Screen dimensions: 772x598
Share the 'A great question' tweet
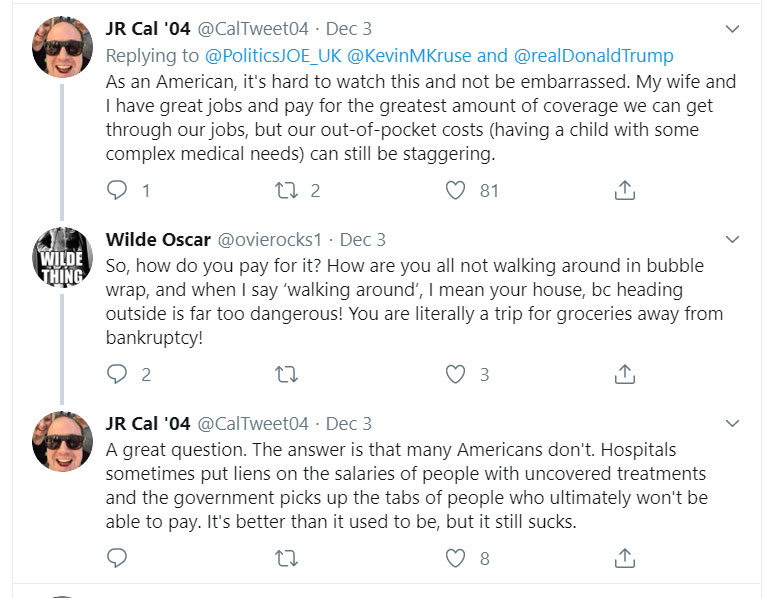(x=624, y=558)
